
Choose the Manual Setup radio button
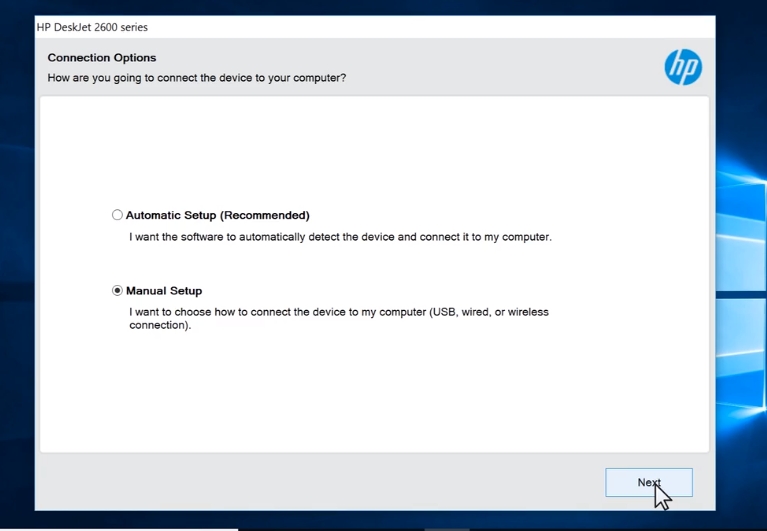117,291
